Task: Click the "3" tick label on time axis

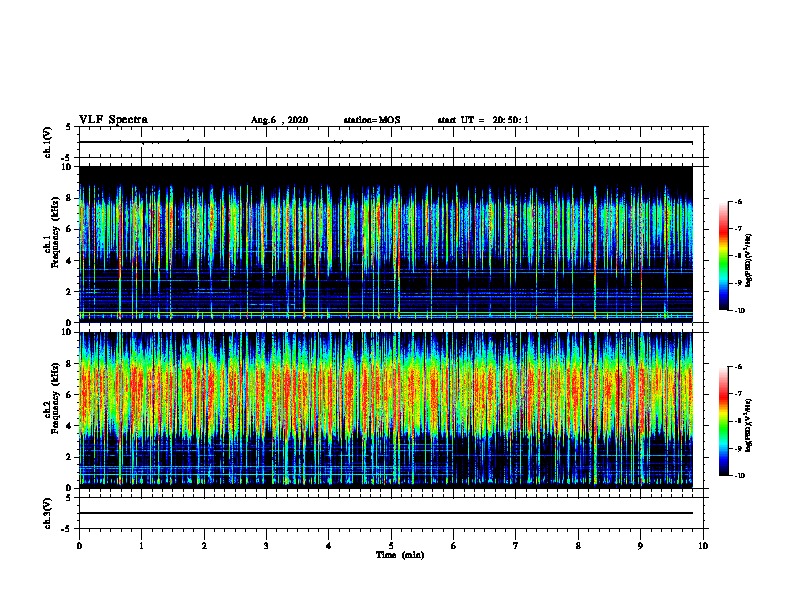Action: point(266,546)
